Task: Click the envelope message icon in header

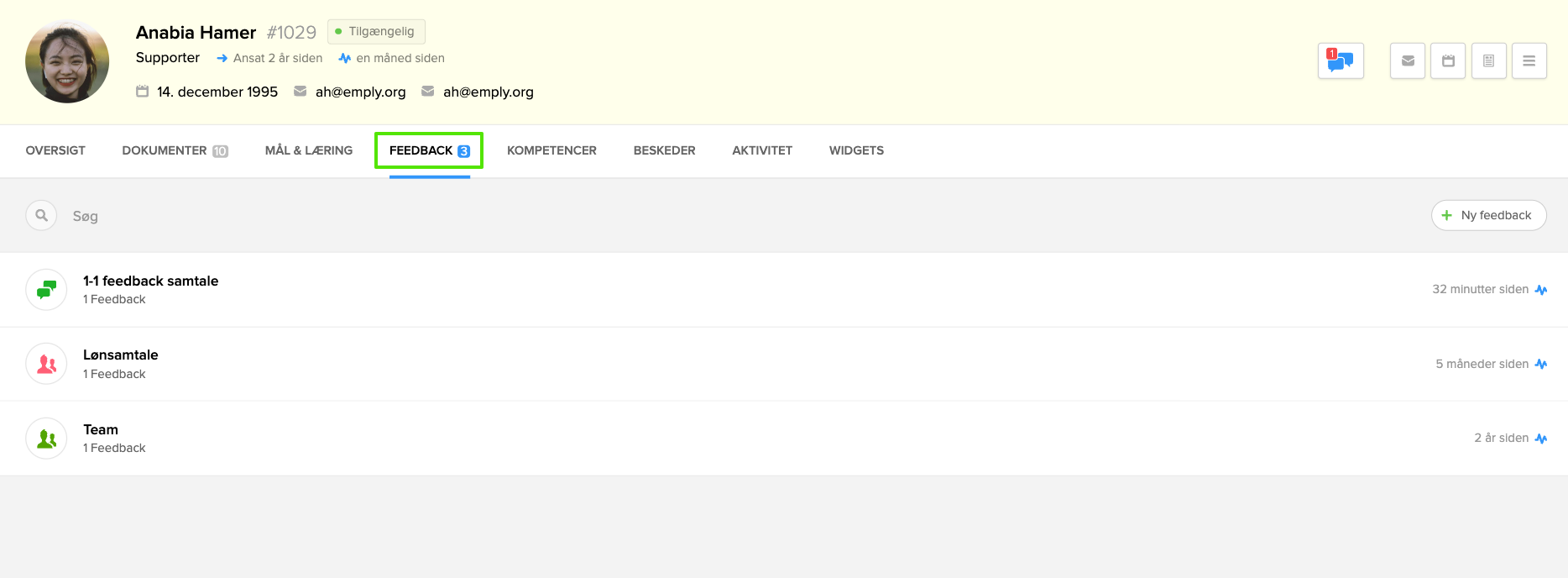Action: point(1408,60)
